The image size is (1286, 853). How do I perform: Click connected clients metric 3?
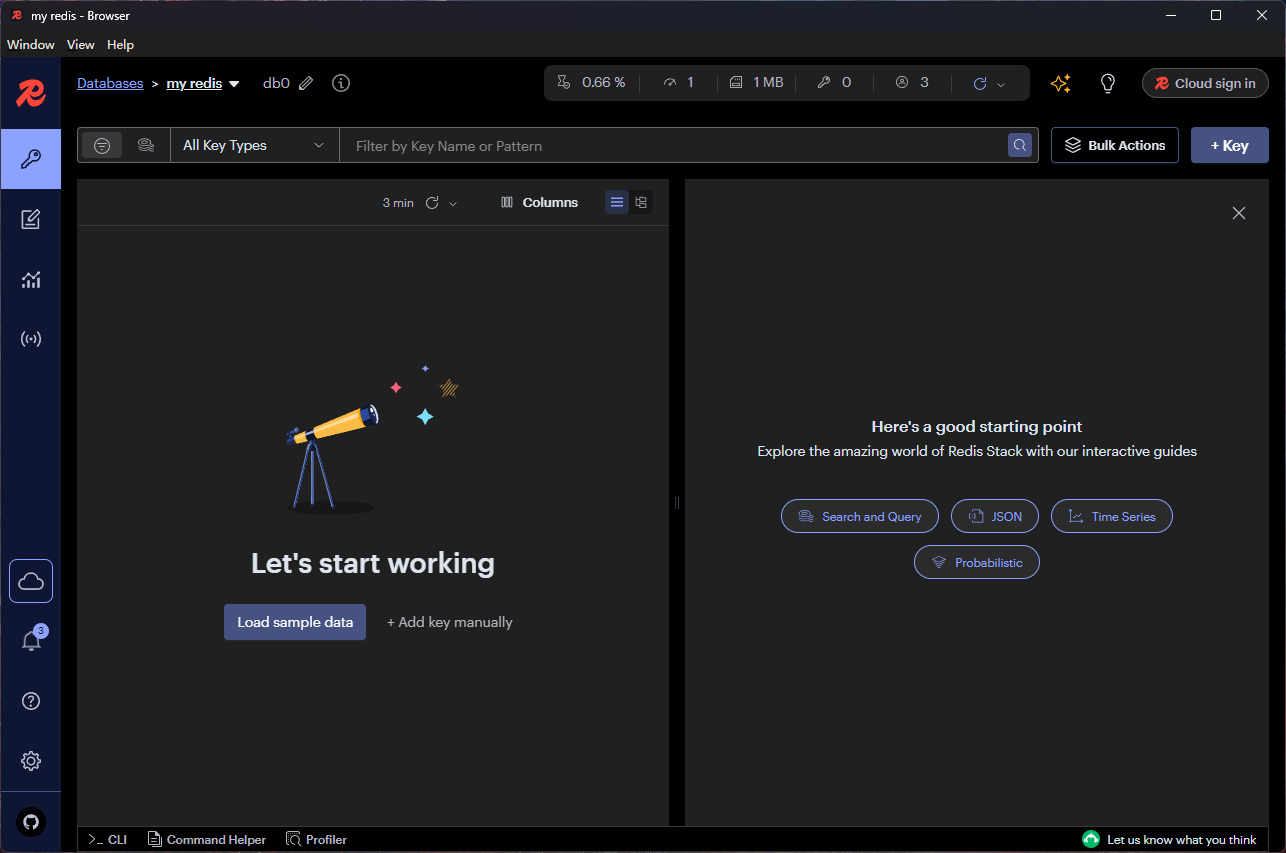912,83
